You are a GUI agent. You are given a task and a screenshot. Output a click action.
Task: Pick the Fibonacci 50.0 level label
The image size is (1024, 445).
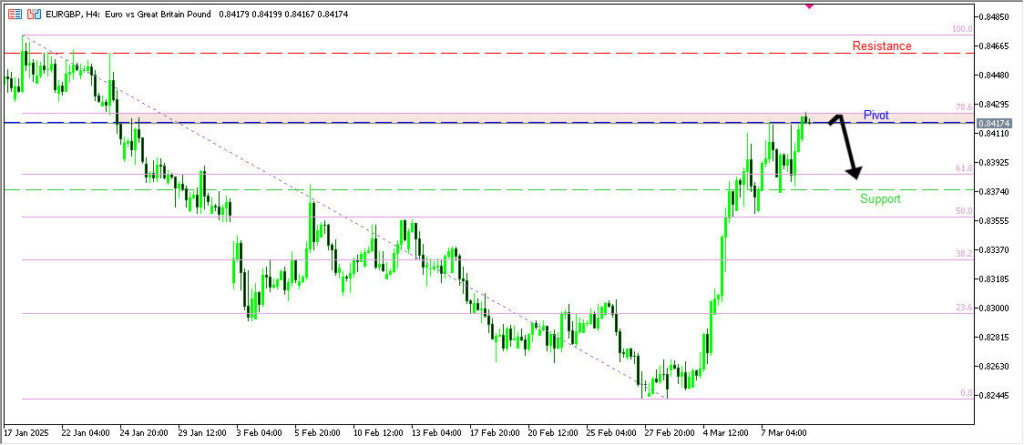click(963, 211)
